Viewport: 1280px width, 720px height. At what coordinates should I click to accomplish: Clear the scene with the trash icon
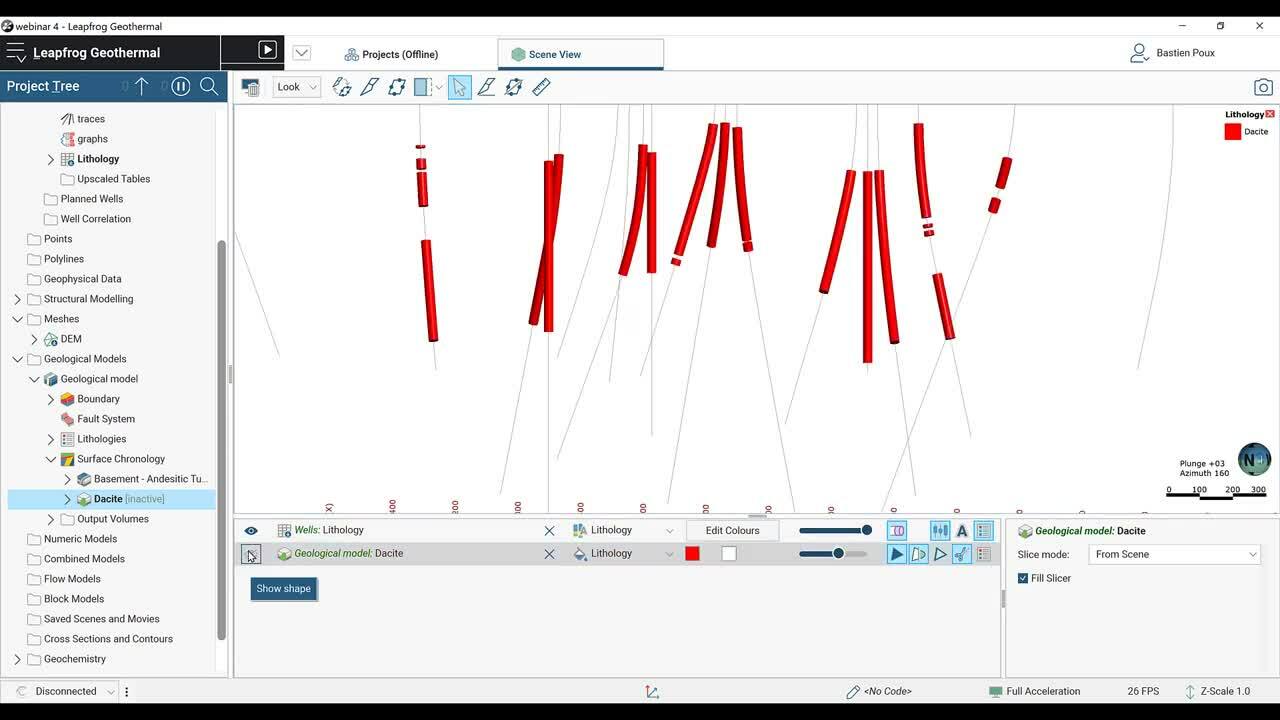pyautogui.click(x=251, y=87)
